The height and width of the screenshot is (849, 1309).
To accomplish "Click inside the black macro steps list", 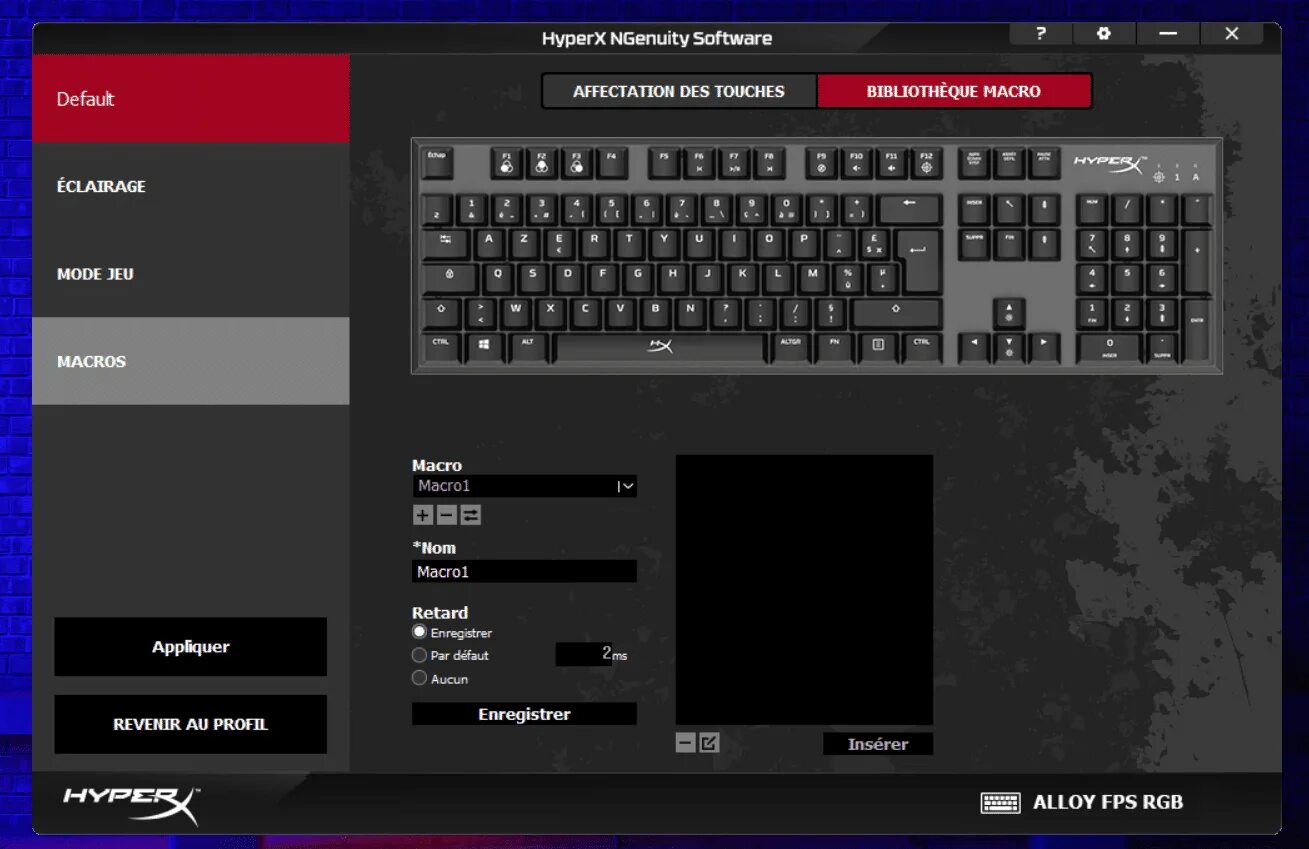I will 804,590.
